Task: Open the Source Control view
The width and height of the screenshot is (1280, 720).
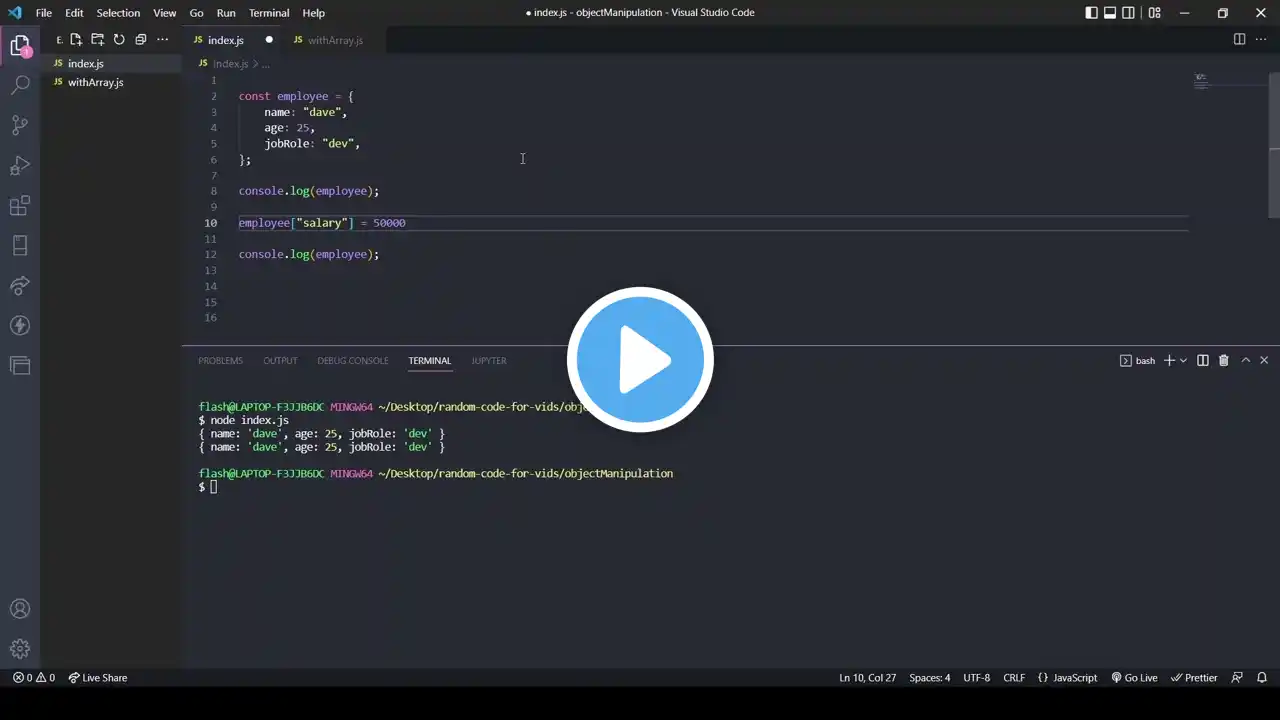Action: pyautogui.click(x=20, y=126)
